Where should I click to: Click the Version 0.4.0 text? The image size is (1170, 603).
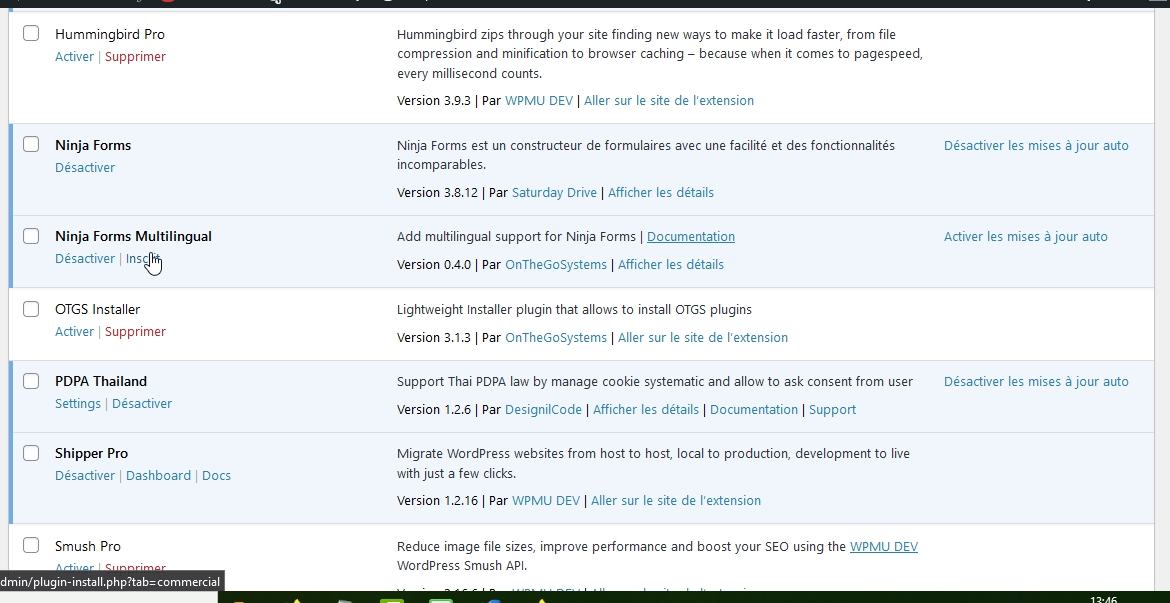(x=434, y=265)
